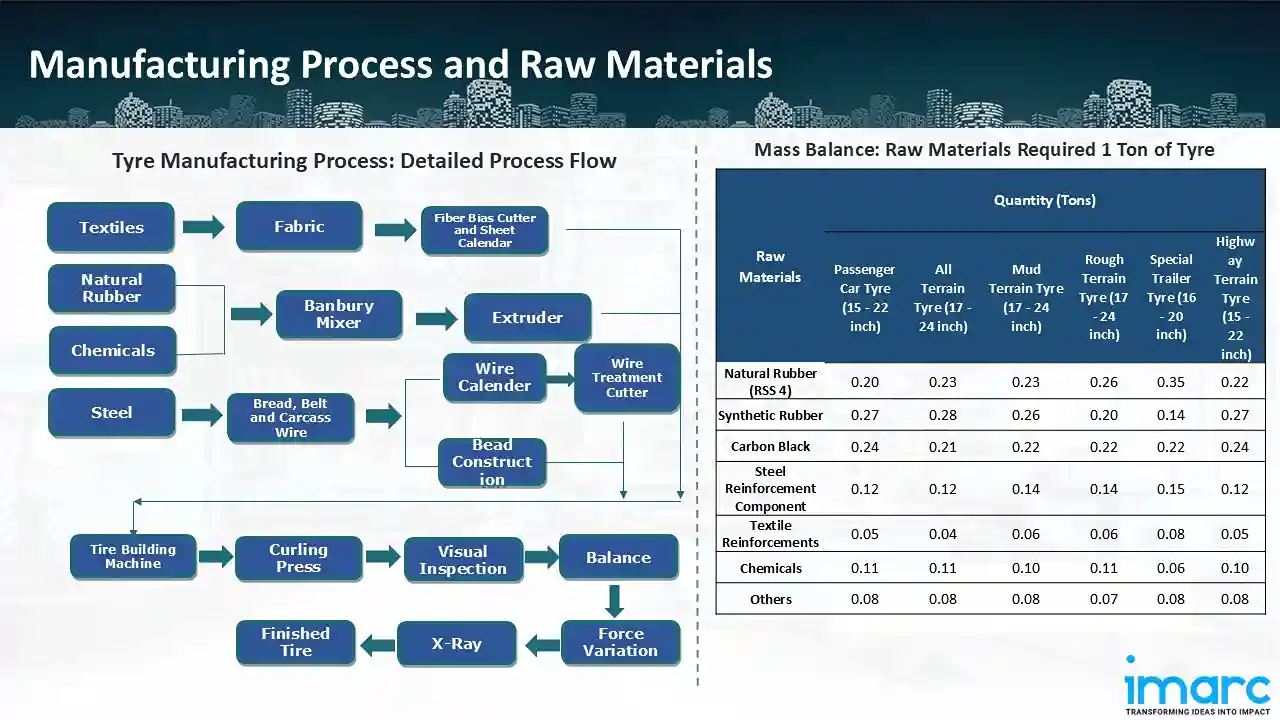Click the Raw Materials table header cell

(770, 267)
